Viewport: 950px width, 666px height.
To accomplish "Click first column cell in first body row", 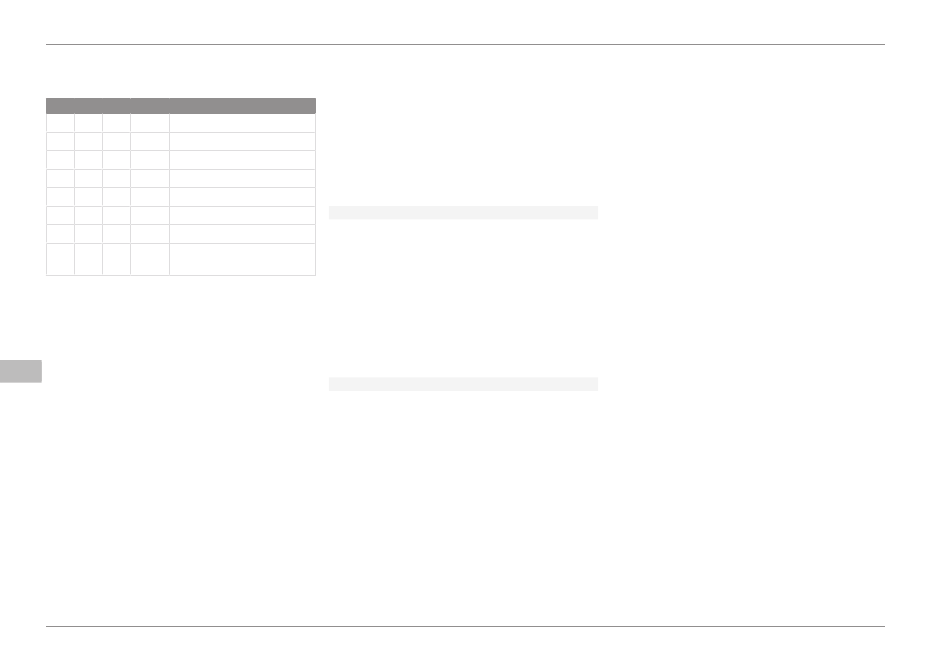I will click(x=60, y=123).
